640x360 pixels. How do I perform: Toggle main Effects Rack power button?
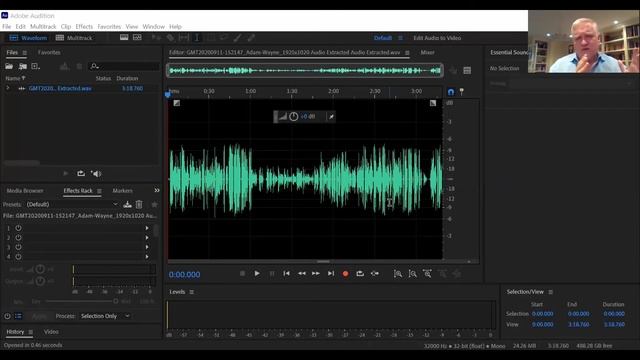click(x=7, y=316)
